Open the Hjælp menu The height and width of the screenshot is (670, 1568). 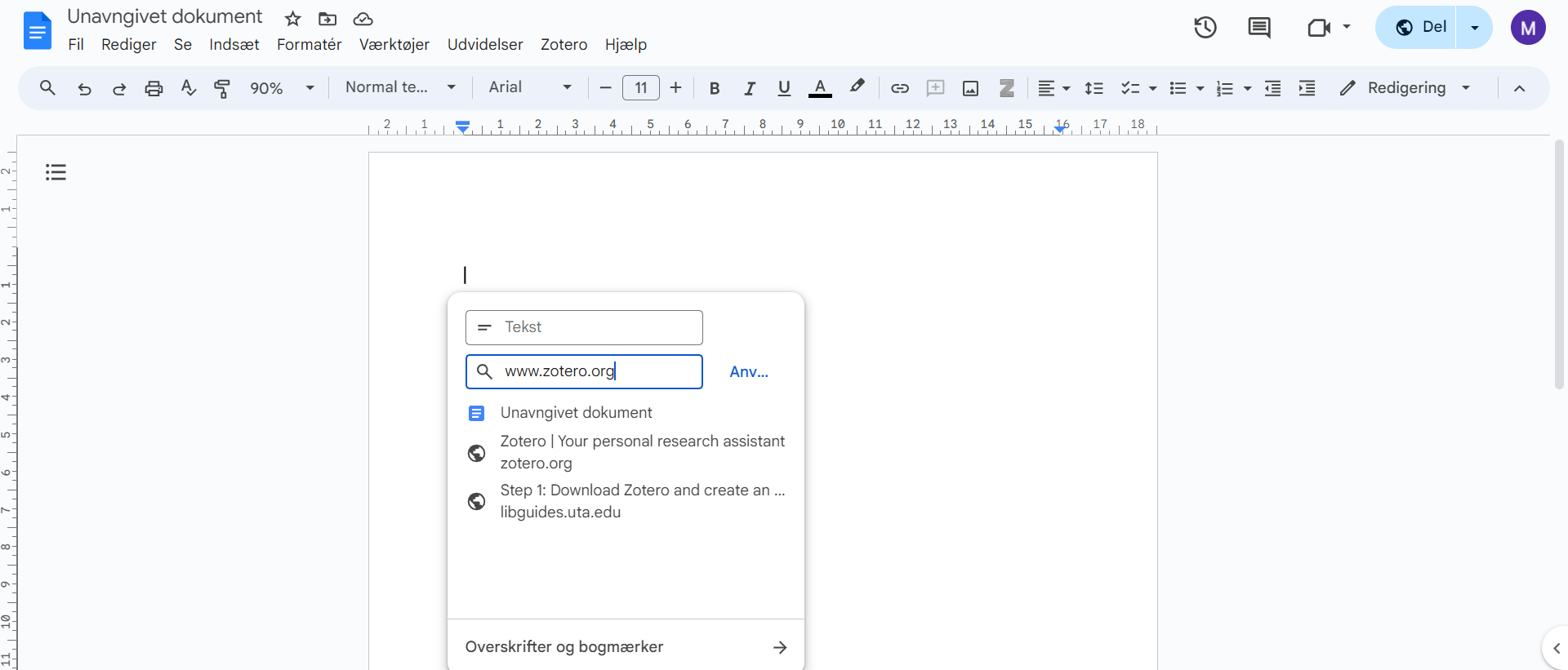626,44
